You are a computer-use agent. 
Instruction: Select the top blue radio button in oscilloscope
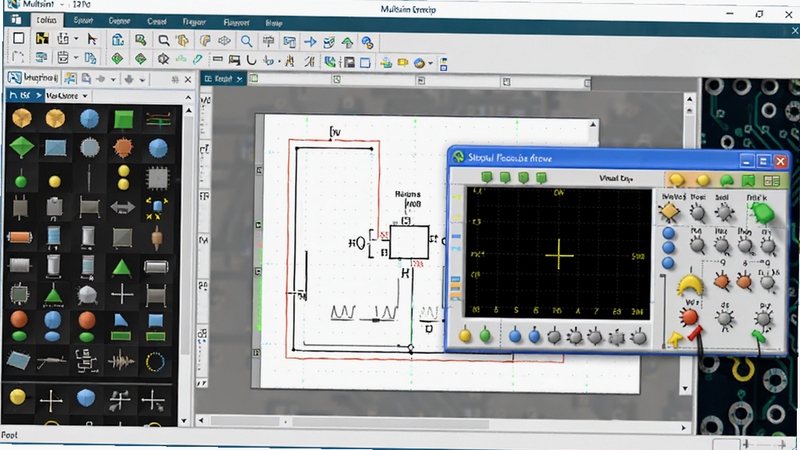click(669, 233)
